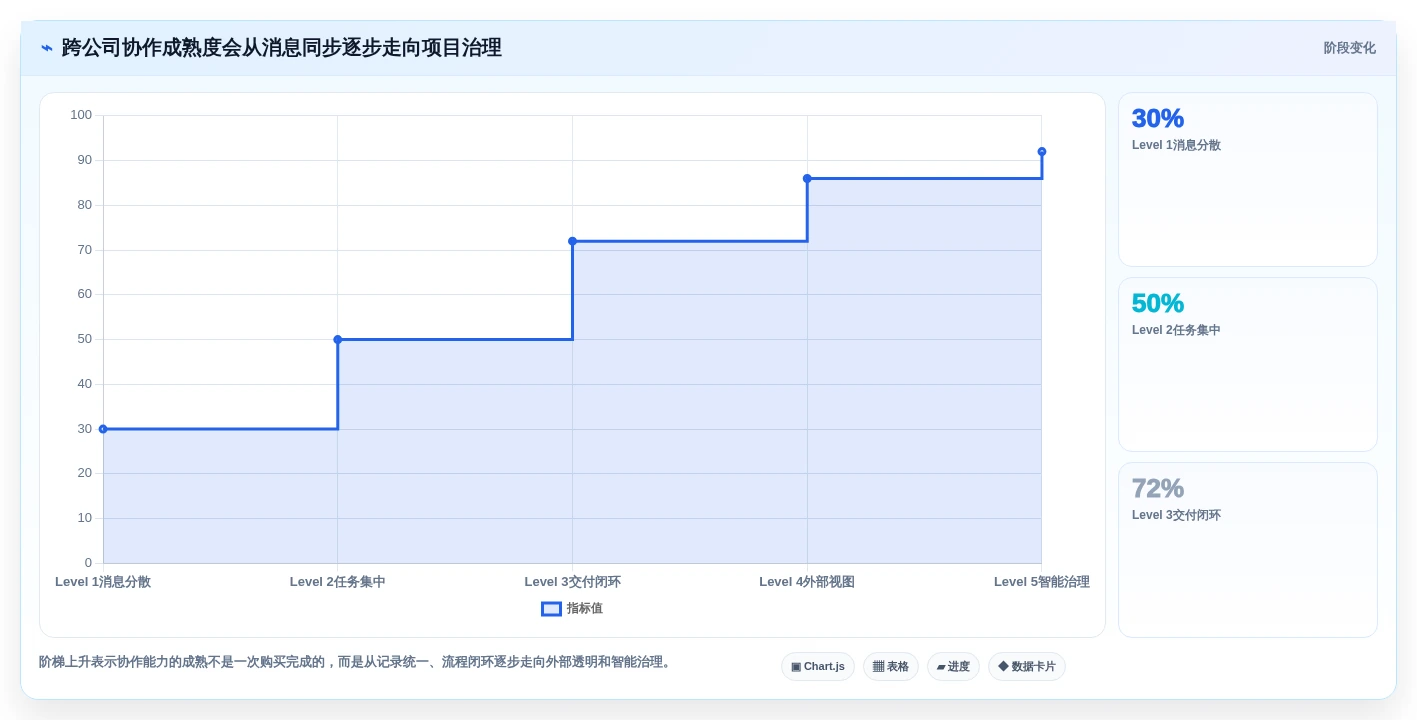1417x720 pixels.
Task: Click the data point at Level 1消息分散
Action: tap(103, 429)
